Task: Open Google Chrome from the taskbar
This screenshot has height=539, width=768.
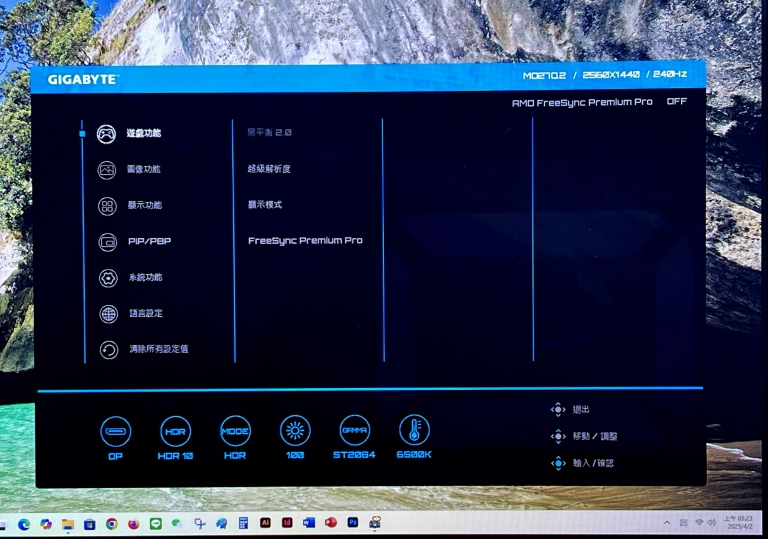Action: pos(112,524)
